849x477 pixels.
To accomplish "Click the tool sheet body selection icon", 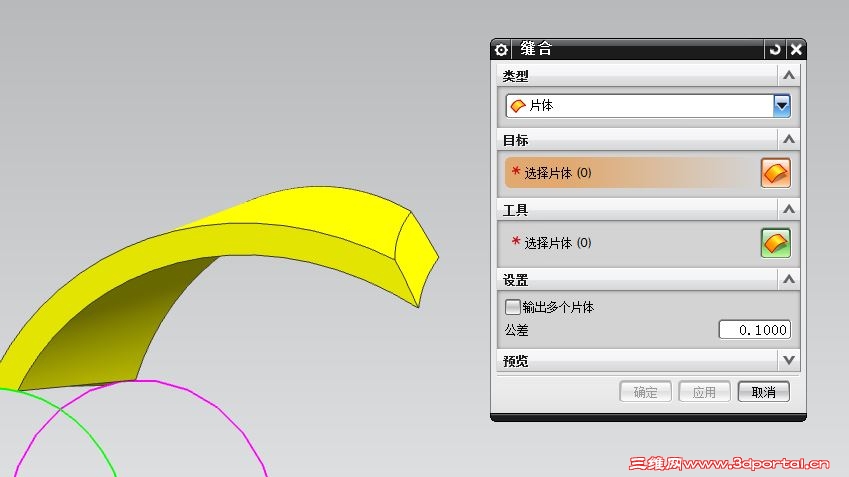I will (775, 243).
